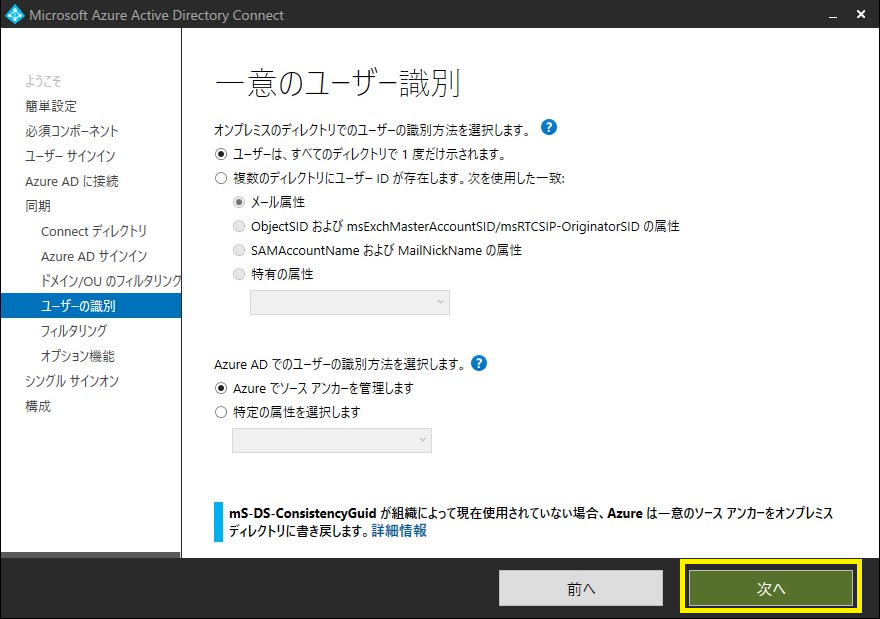Choose SAMAccountName および MailNickName radio
The width and height of the screenshot is (880, 619).
pyautogui.click(x=239, y=250)
